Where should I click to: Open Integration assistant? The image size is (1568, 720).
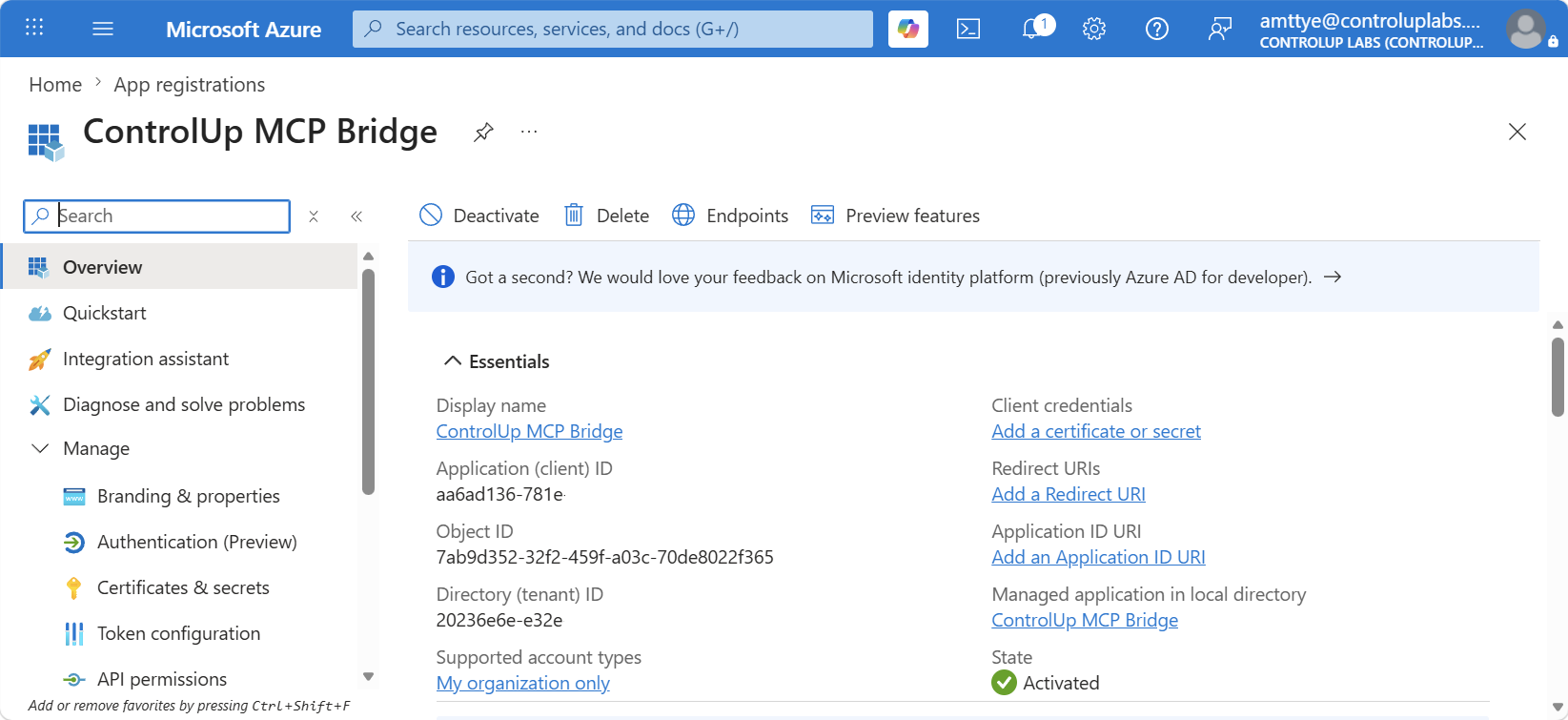pyautogui.click(x=179, y=359)
